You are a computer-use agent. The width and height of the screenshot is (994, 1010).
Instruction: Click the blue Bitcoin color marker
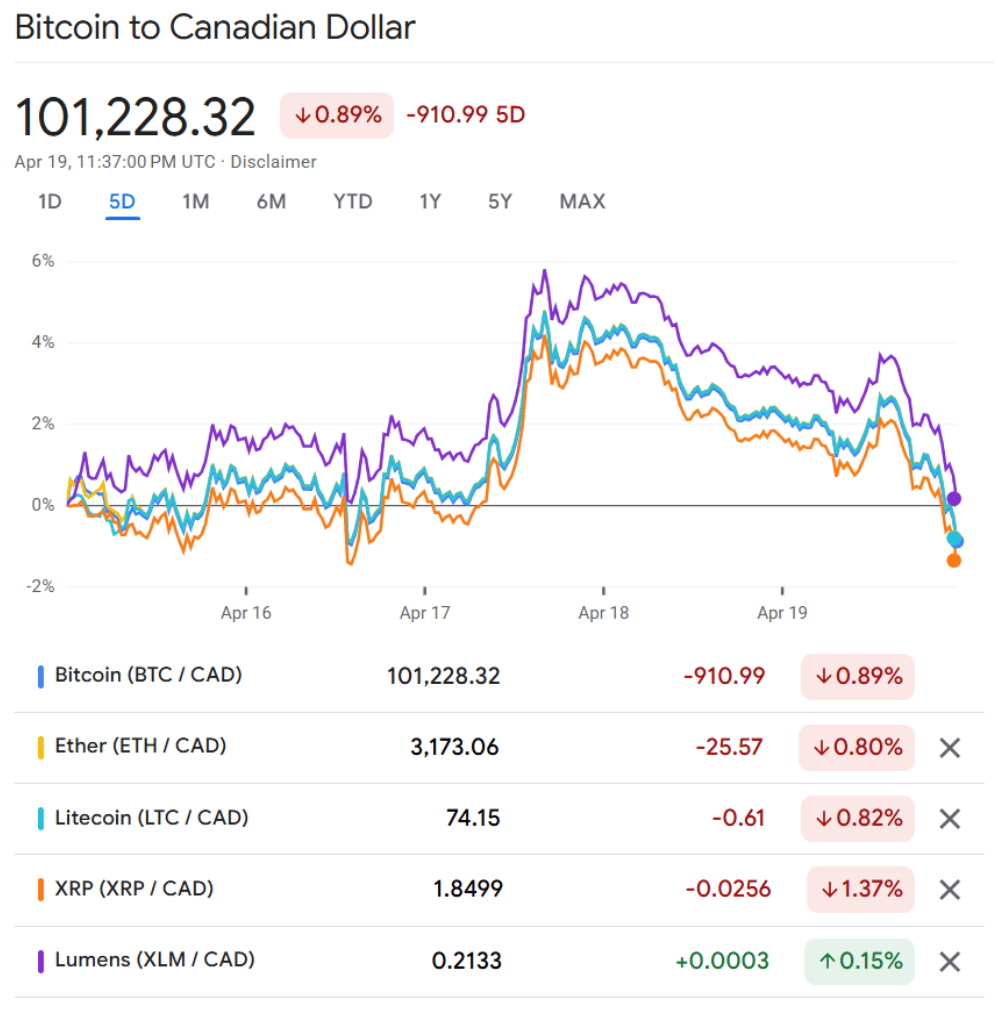pyautogui.click(x=40, y=676)
